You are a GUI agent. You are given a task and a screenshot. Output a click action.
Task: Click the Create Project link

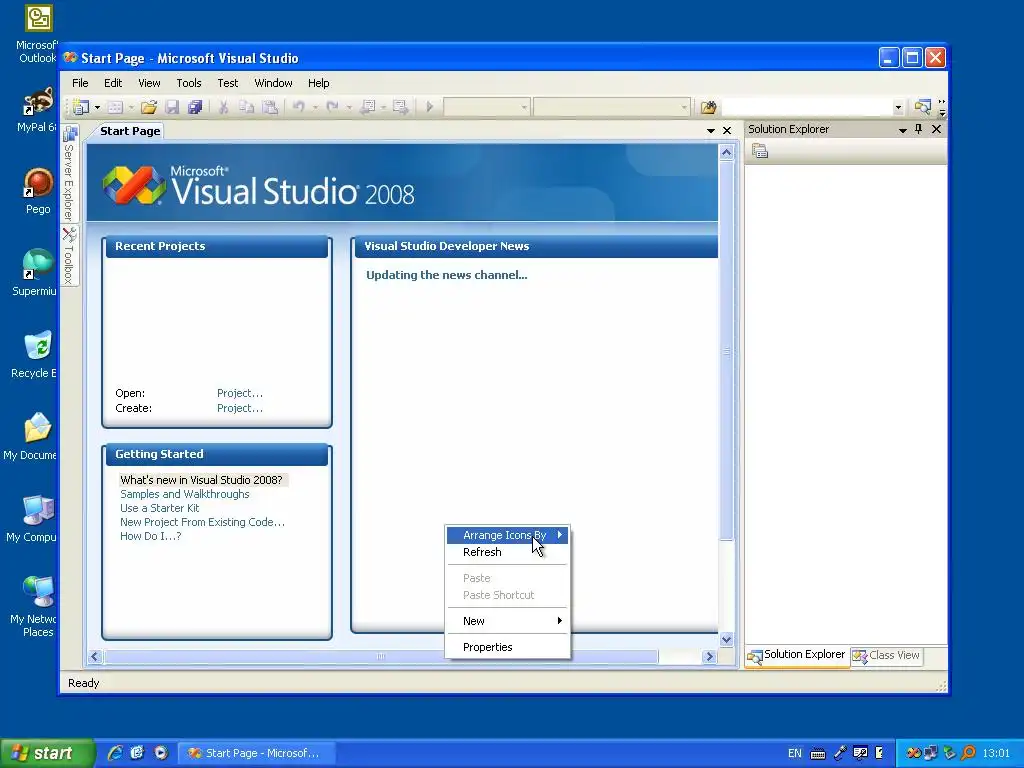click(240, 408)
